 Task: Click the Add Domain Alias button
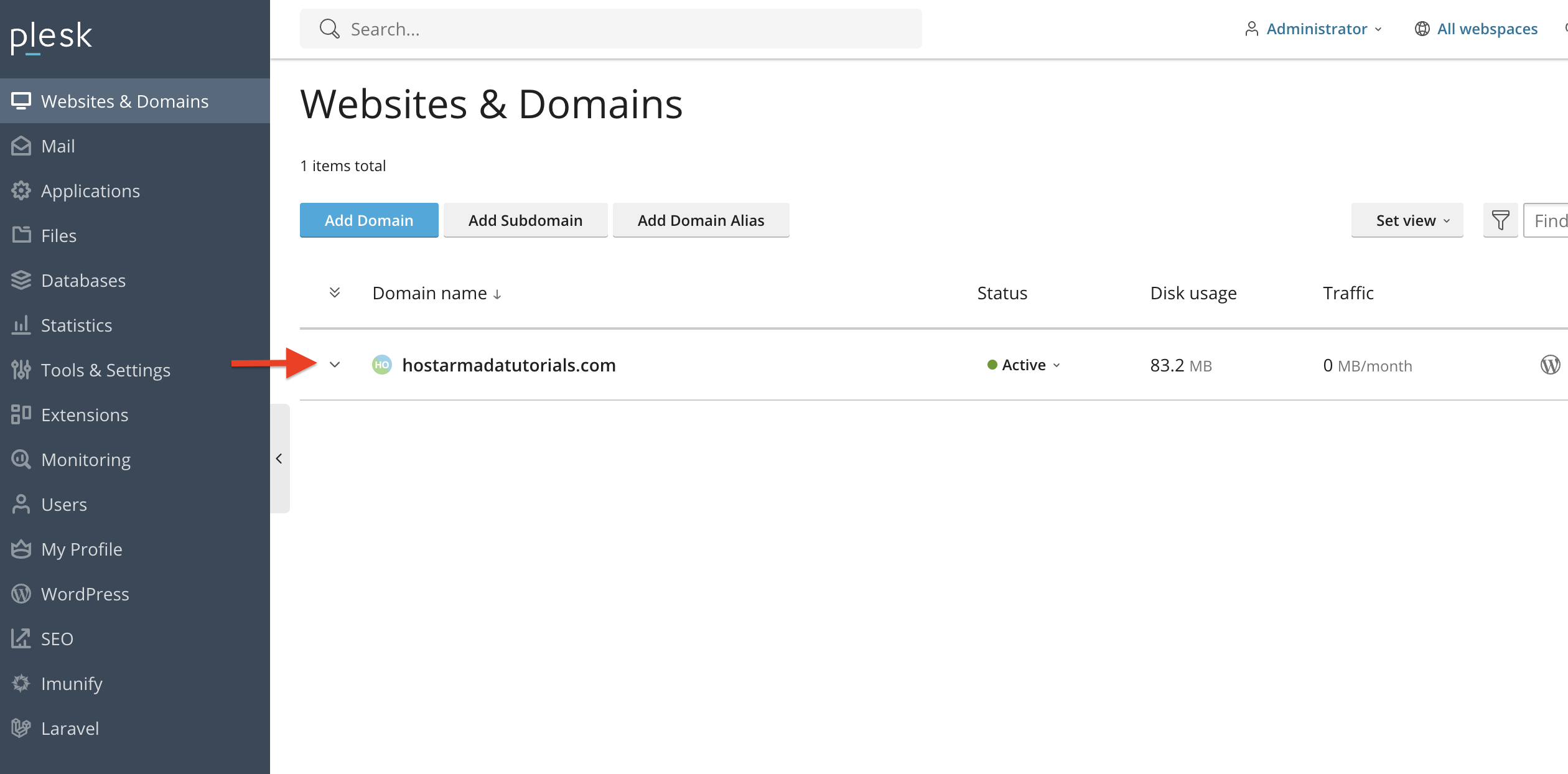(701, 220)
